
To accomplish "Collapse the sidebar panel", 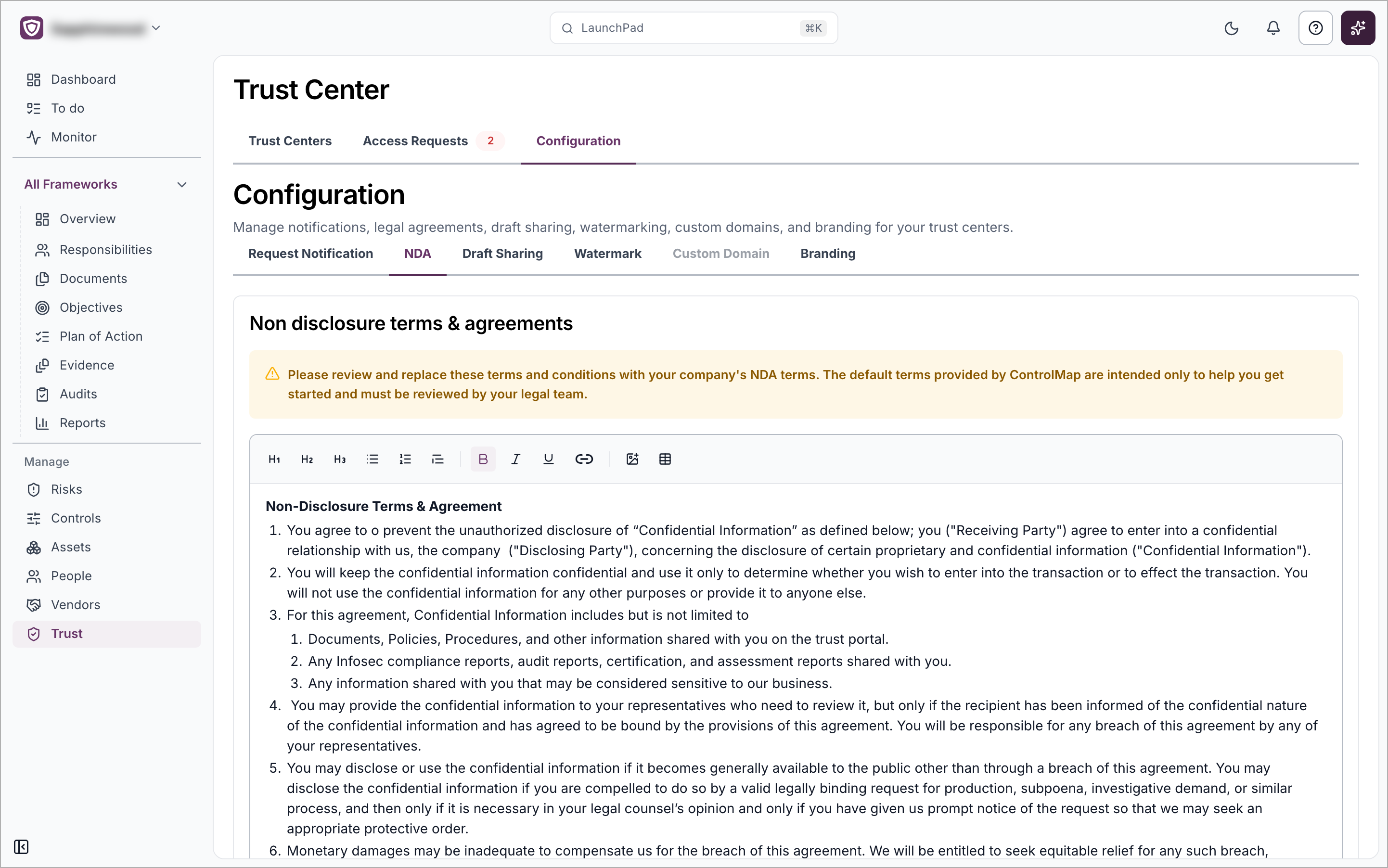I will [x=21, y=847].
